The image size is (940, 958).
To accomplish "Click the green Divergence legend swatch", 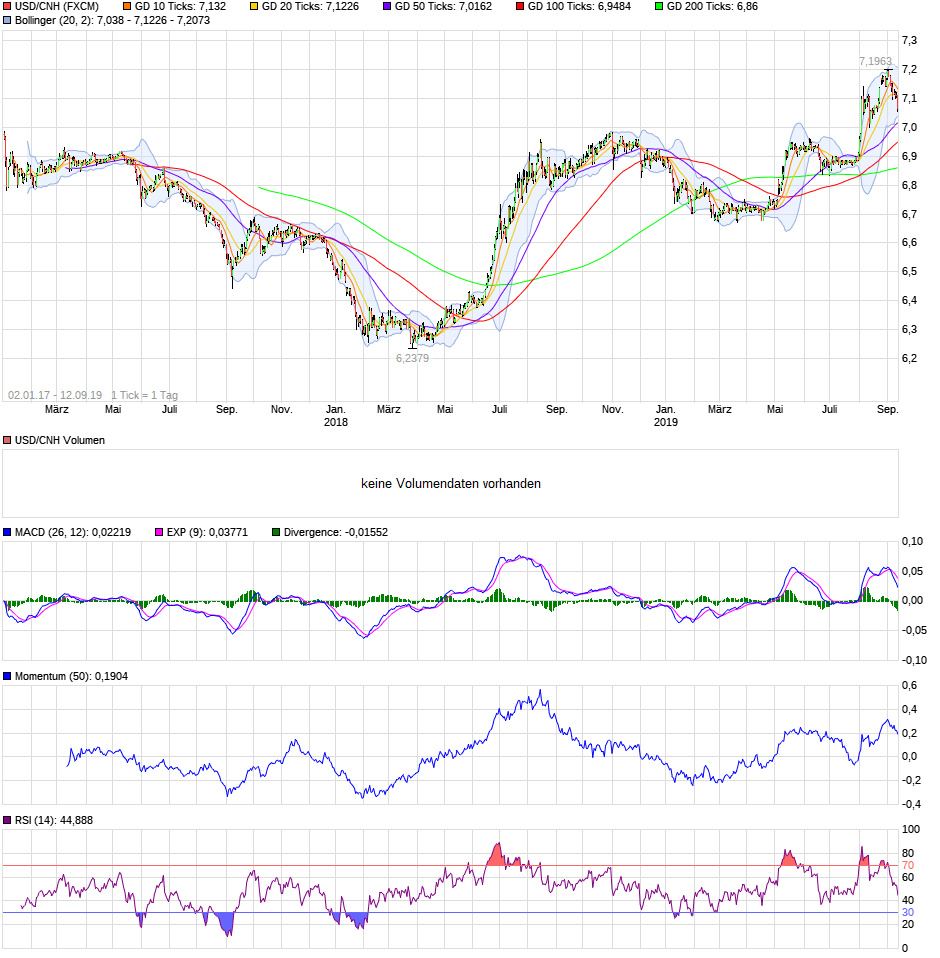I will [276, 533].
